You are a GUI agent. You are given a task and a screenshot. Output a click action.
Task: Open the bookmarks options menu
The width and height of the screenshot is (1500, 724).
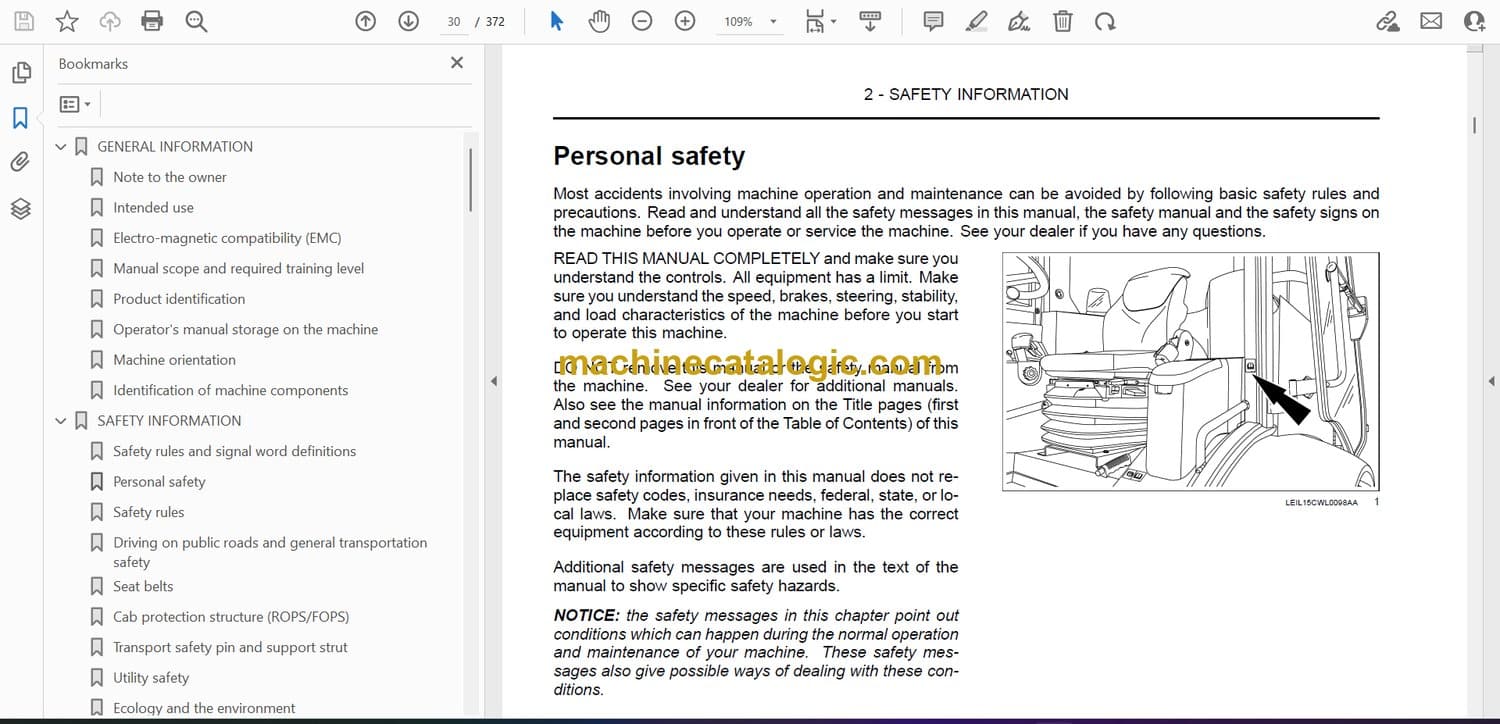[x=75, y=104]
